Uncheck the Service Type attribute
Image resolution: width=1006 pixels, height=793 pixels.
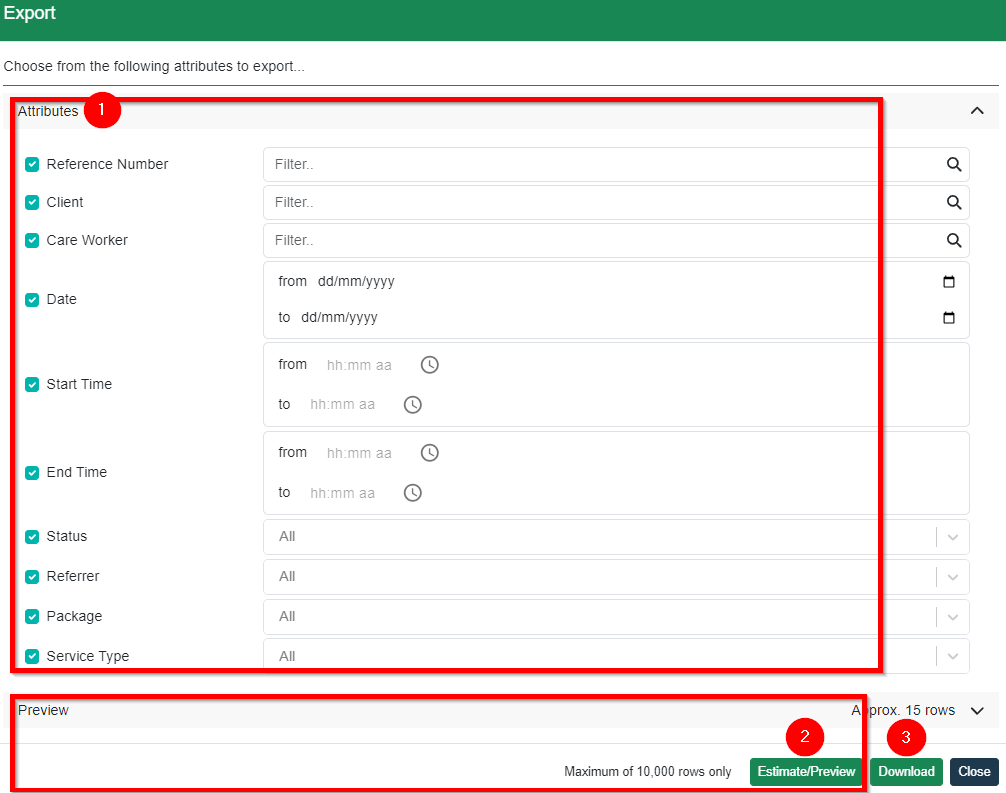coord(31,656)
